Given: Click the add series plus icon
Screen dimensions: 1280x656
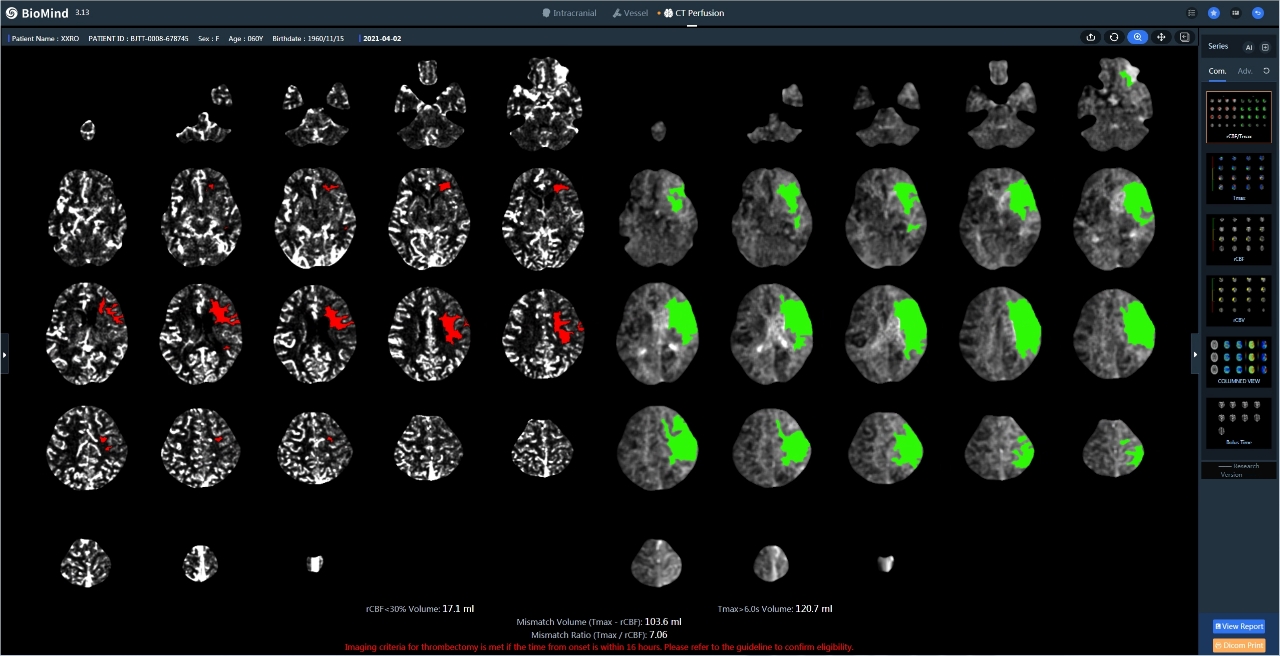Looking at the screenshot, I should coord(1265,47).
